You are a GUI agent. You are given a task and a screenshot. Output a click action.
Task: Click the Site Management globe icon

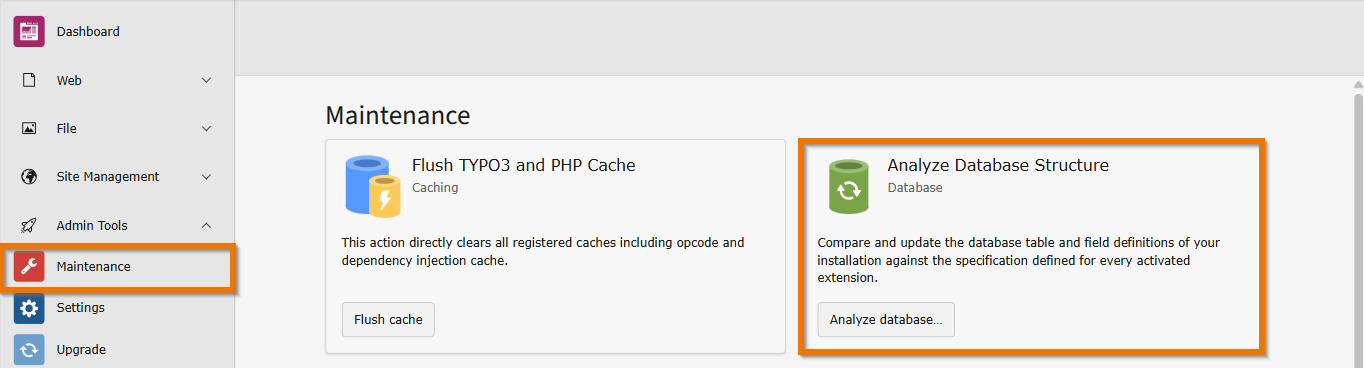click(x=29, y=177)
